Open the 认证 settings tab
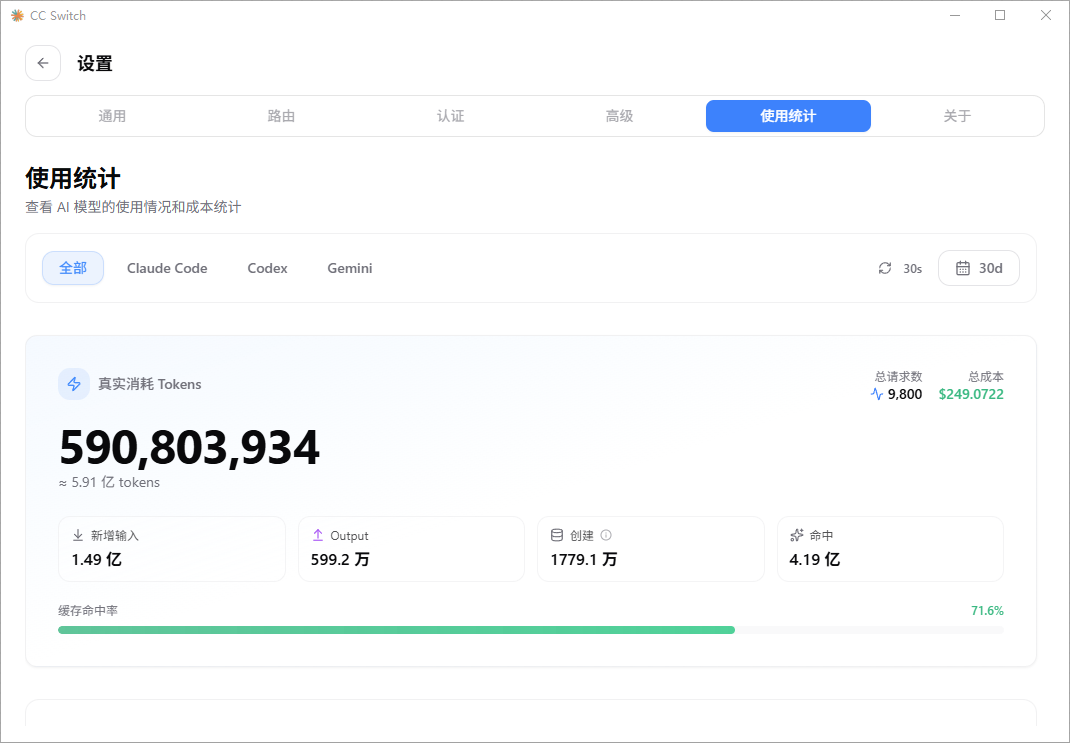 tap(450, 116)
